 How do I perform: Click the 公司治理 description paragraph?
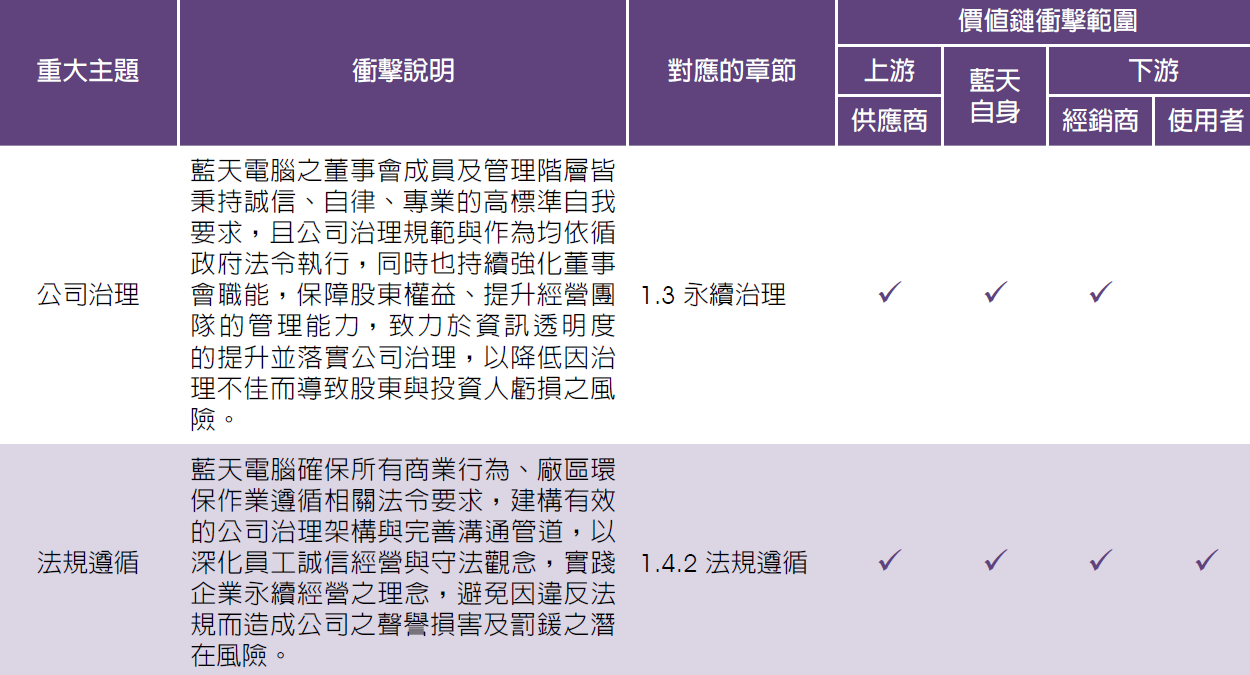pyautogui.click(x=403, y=295)
